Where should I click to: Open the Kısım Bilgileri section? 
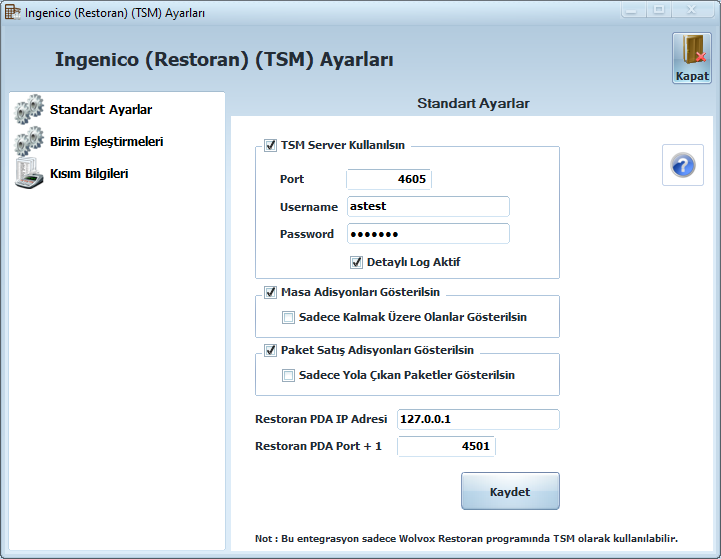point(89,174)
